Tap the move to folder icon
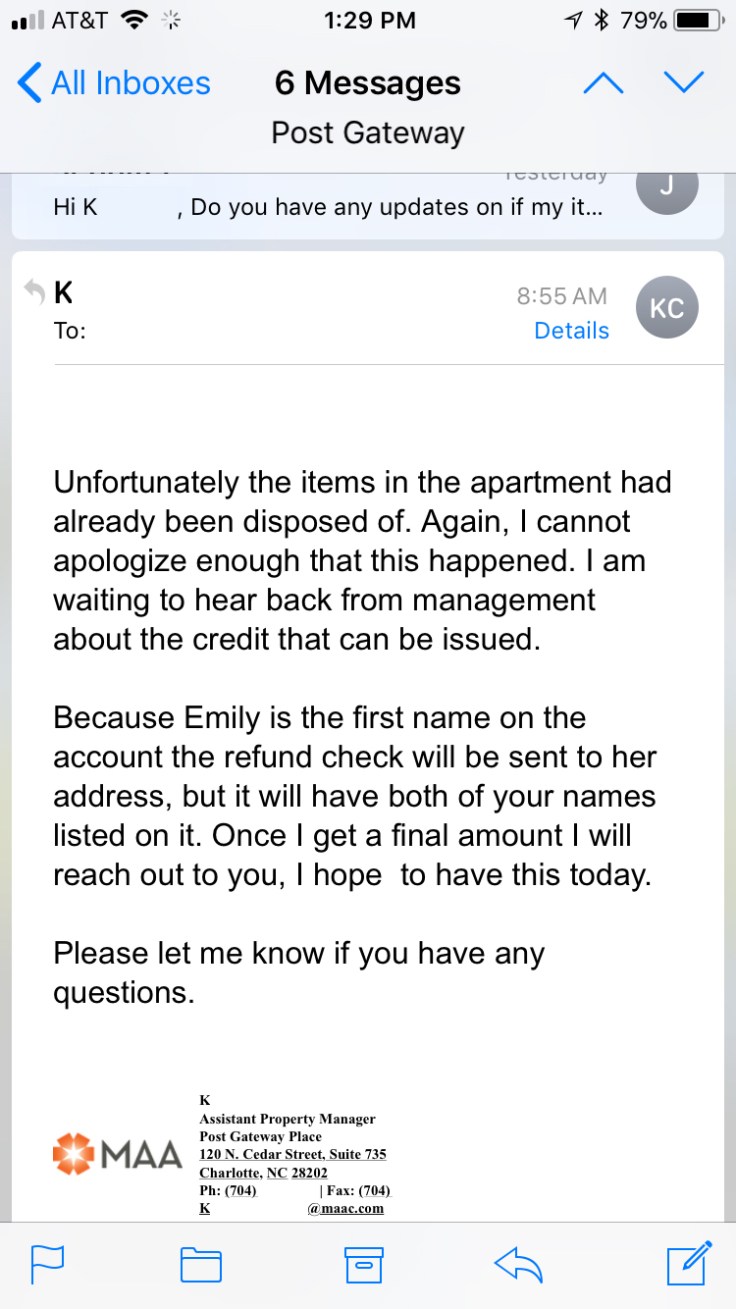Viewport: 736px width, 1309px height. (201, 1264)
